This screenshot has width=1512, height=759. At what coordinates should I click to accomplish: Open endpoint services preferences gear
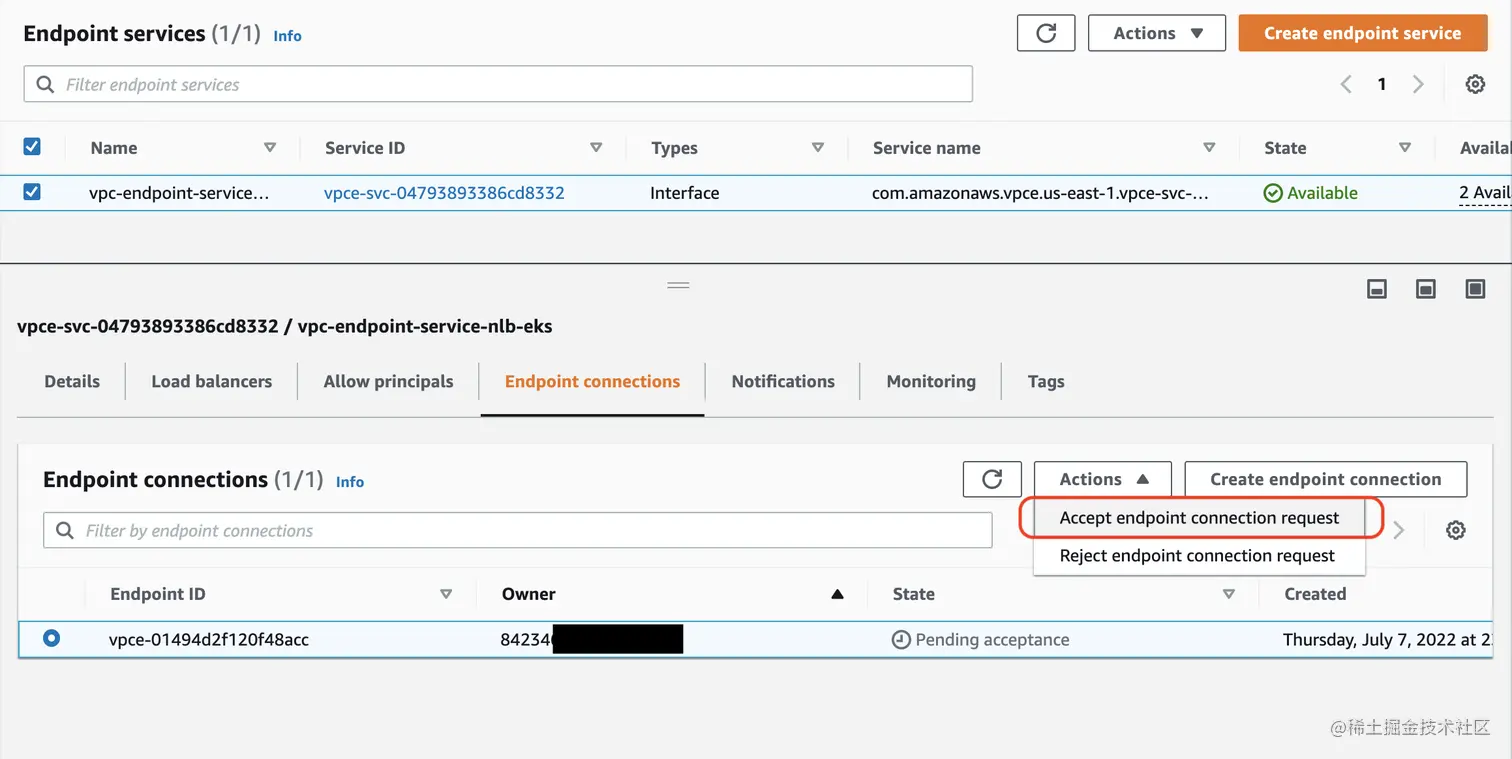point(1475,85)
